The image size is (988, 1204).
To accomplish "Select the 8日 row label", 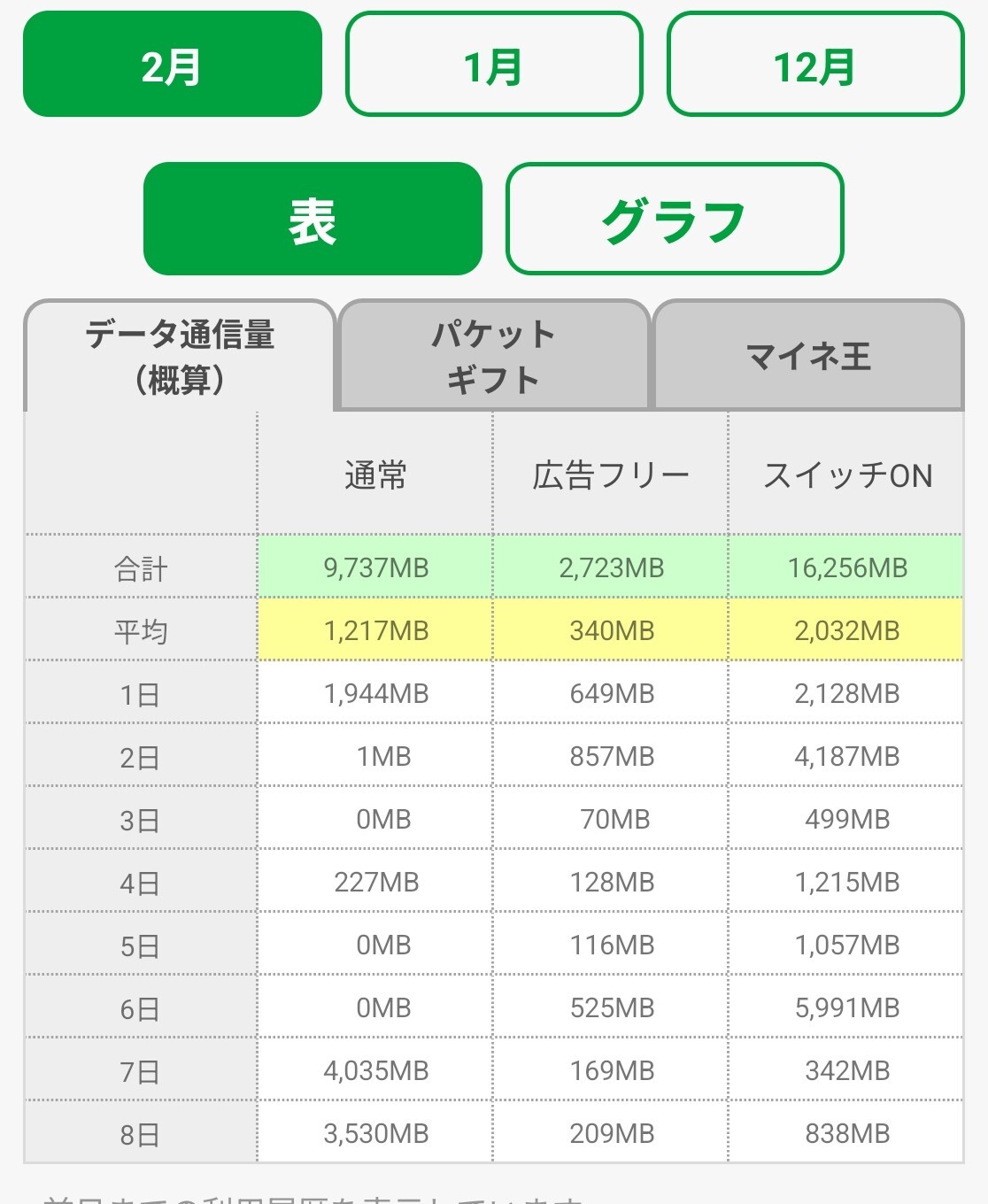I will (141, 1134).
